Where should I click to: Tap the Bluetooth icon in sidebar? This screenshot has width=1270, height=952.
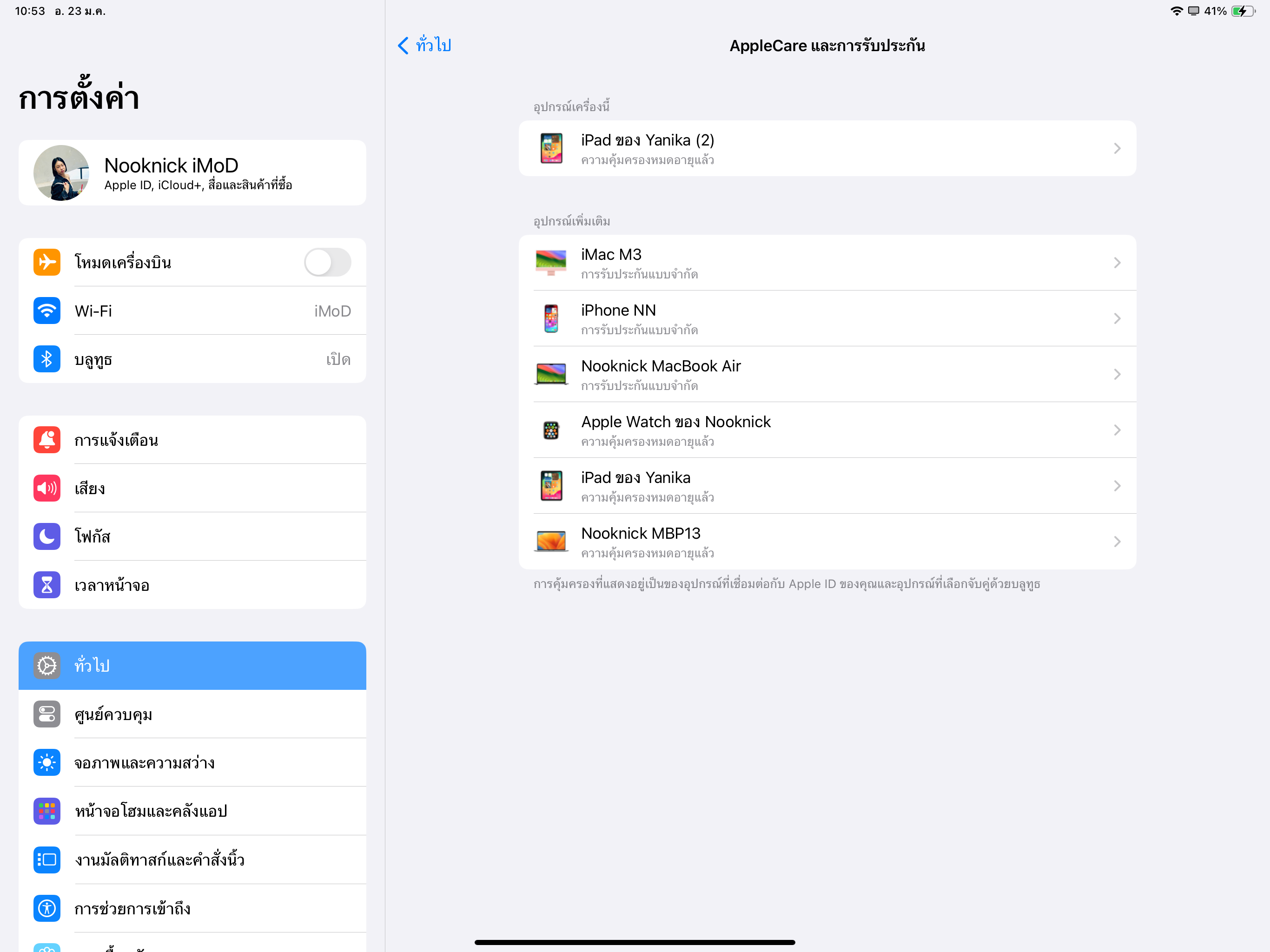click(x=47, y=359)
